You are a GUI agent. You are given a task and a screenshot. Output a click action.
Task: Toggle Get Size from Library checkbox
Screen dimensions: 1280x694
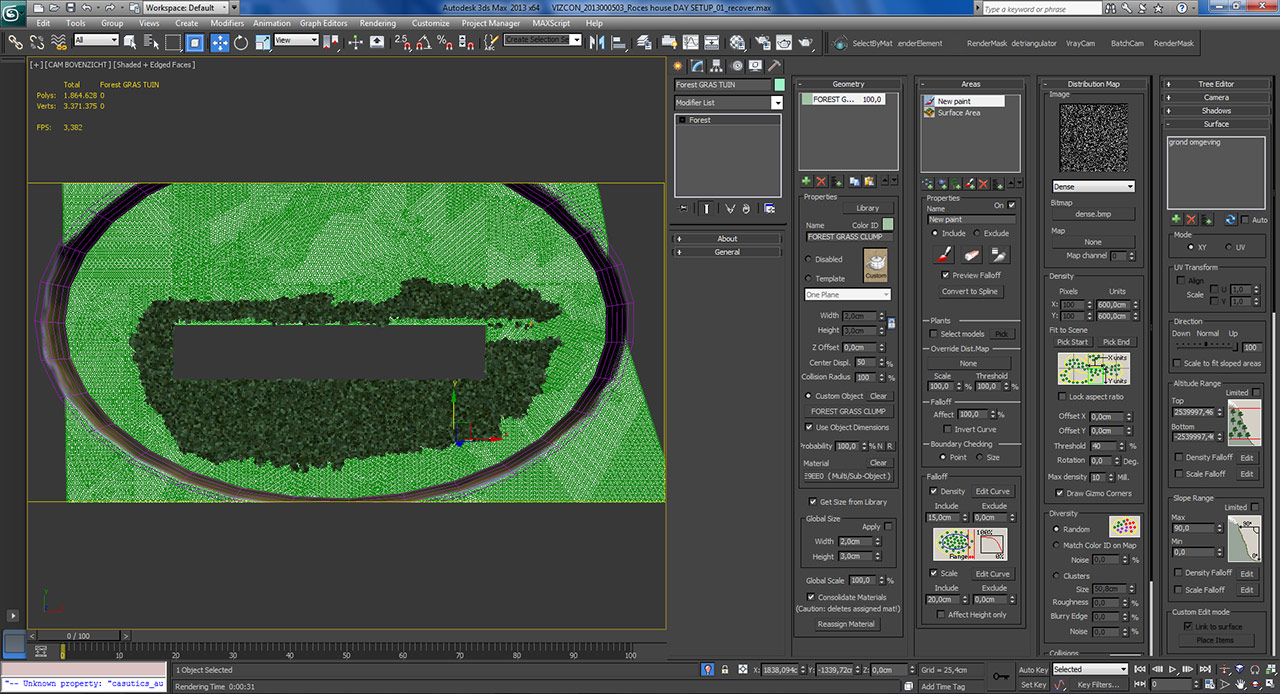(811, 502)
